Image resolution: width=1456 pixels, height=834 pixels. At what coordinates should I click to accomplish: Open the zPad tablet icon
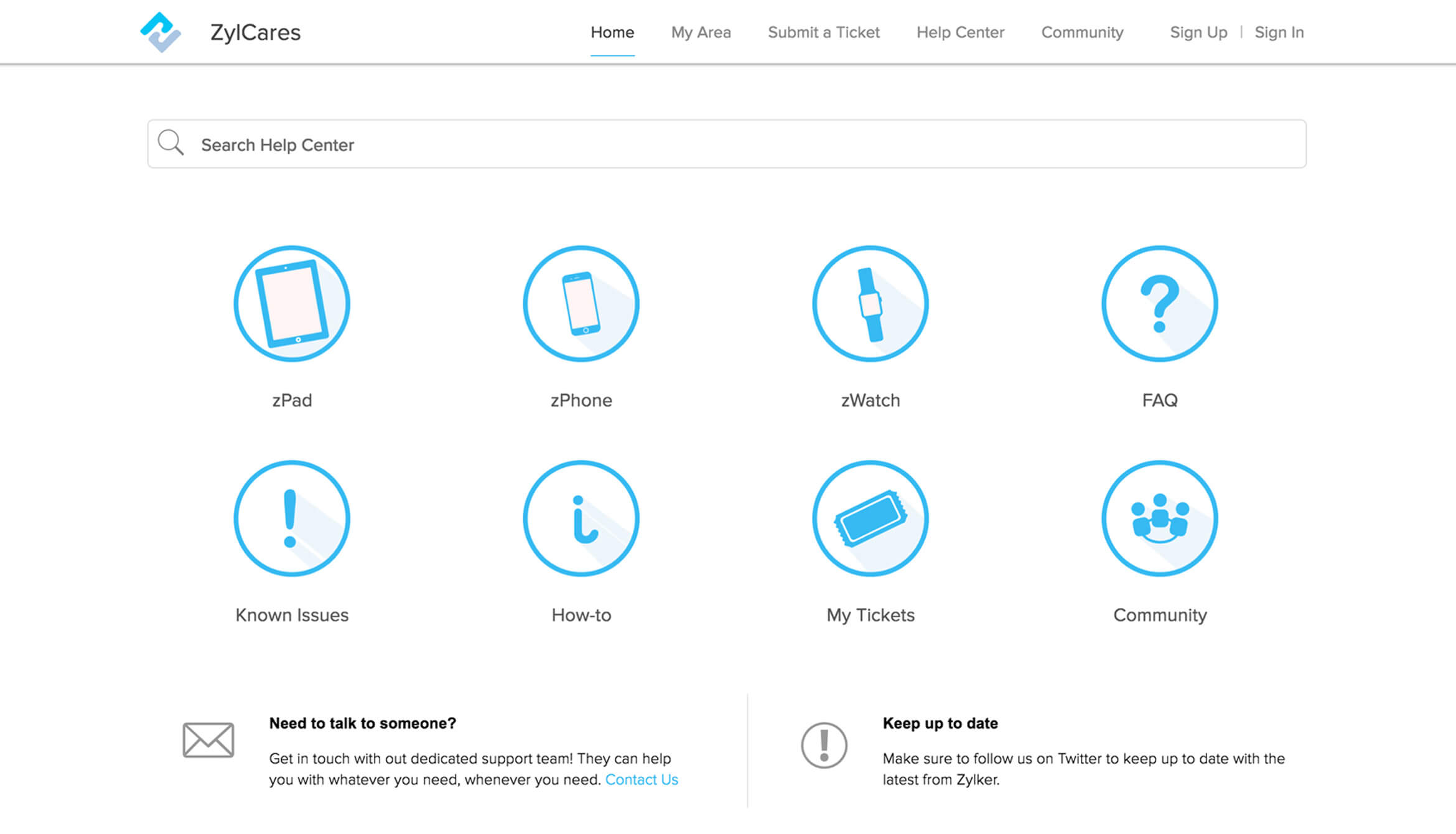(292, 304)
